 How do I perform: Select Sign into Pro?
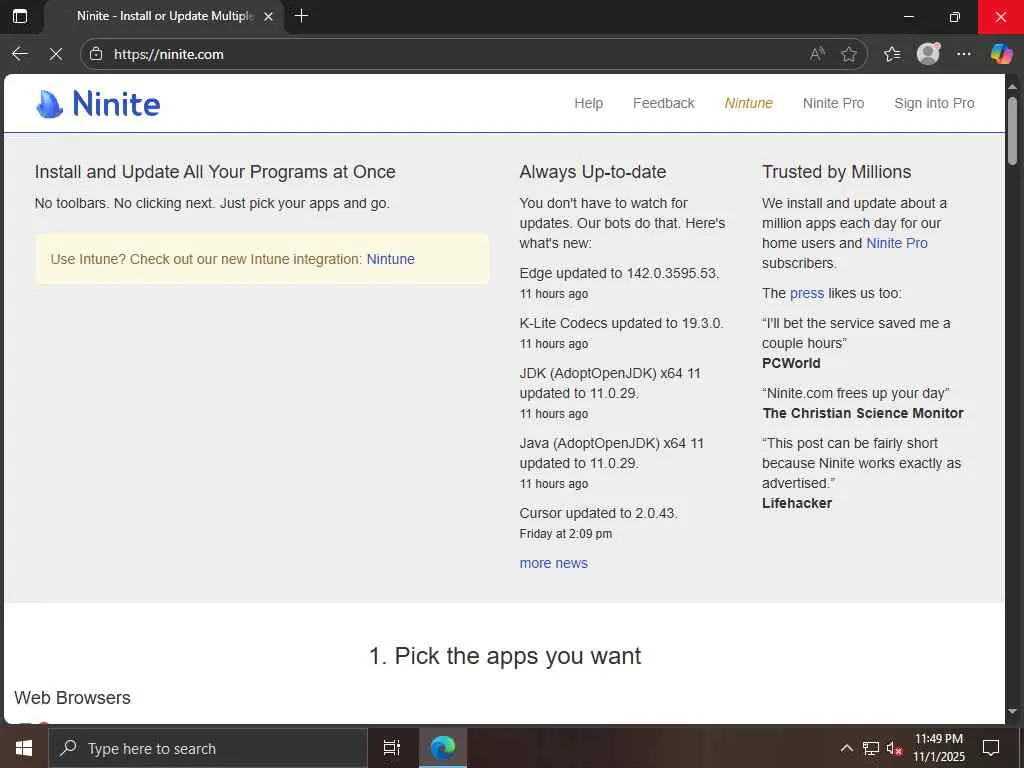[934, 103]
